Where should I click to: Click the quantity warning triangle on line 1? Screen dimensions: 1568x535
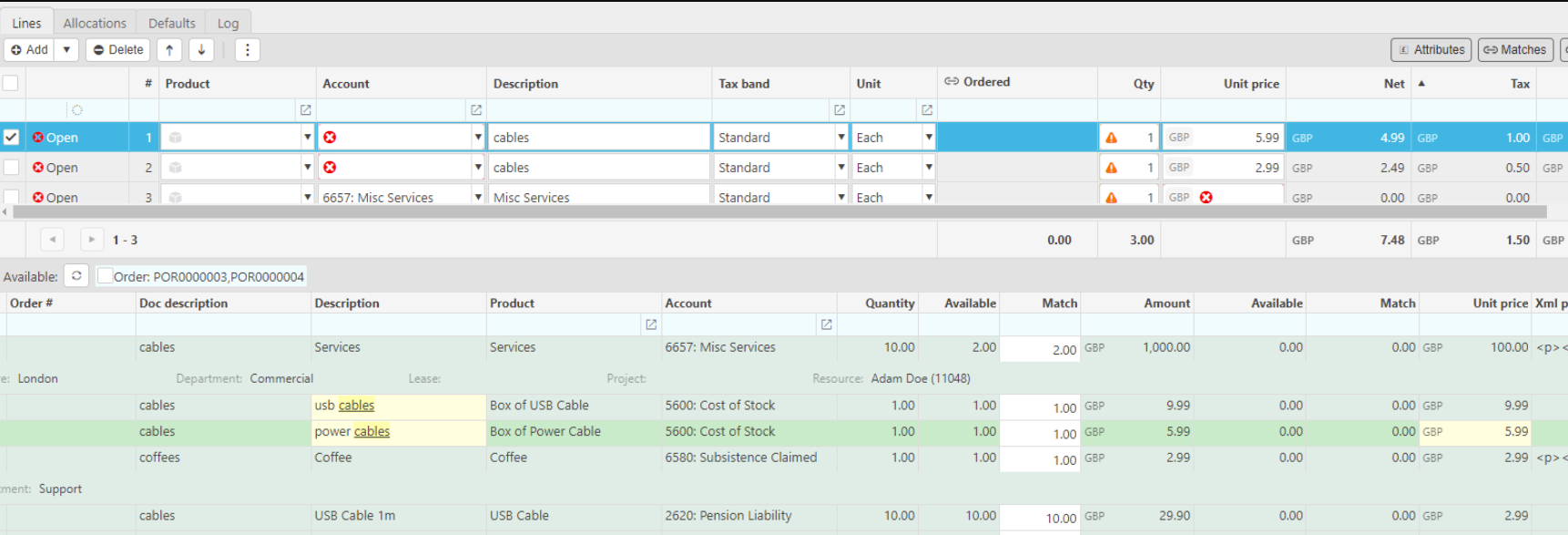click(x=1111, y=138)
